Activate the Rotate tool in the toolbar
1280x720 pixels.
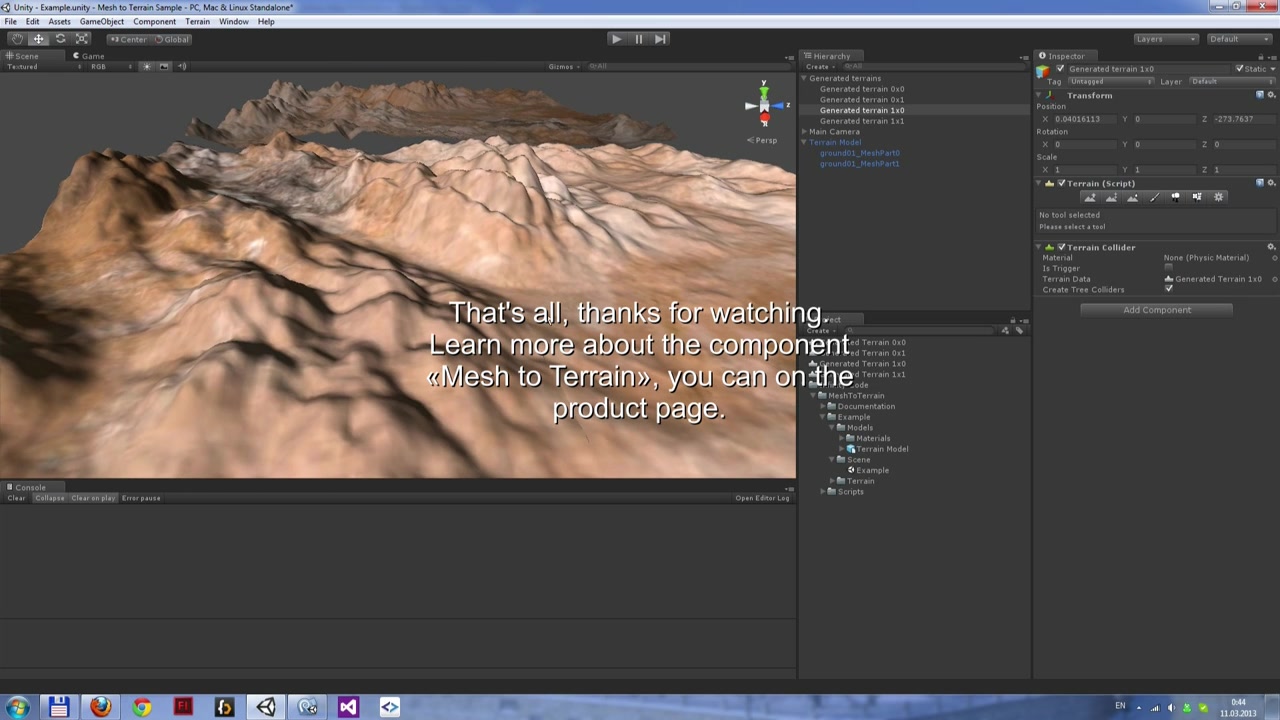(60, 38)
